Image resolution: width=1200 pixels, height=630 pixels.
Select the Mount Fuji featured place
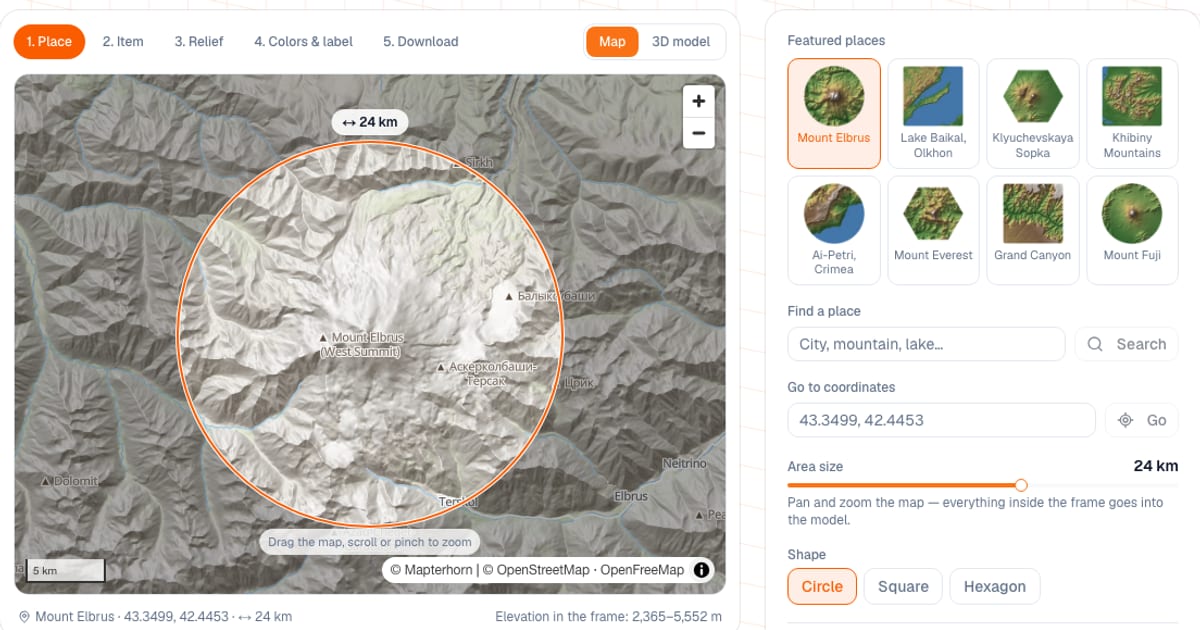[1132, 230]
